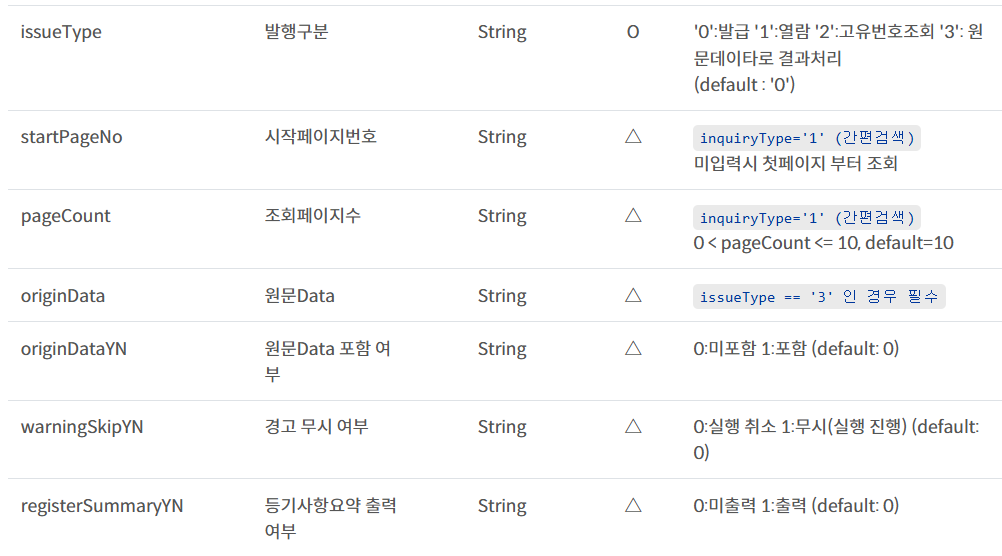Click the triangle mark in the registerSummaryYN row

pyautogui.click(x=632, y=506)
